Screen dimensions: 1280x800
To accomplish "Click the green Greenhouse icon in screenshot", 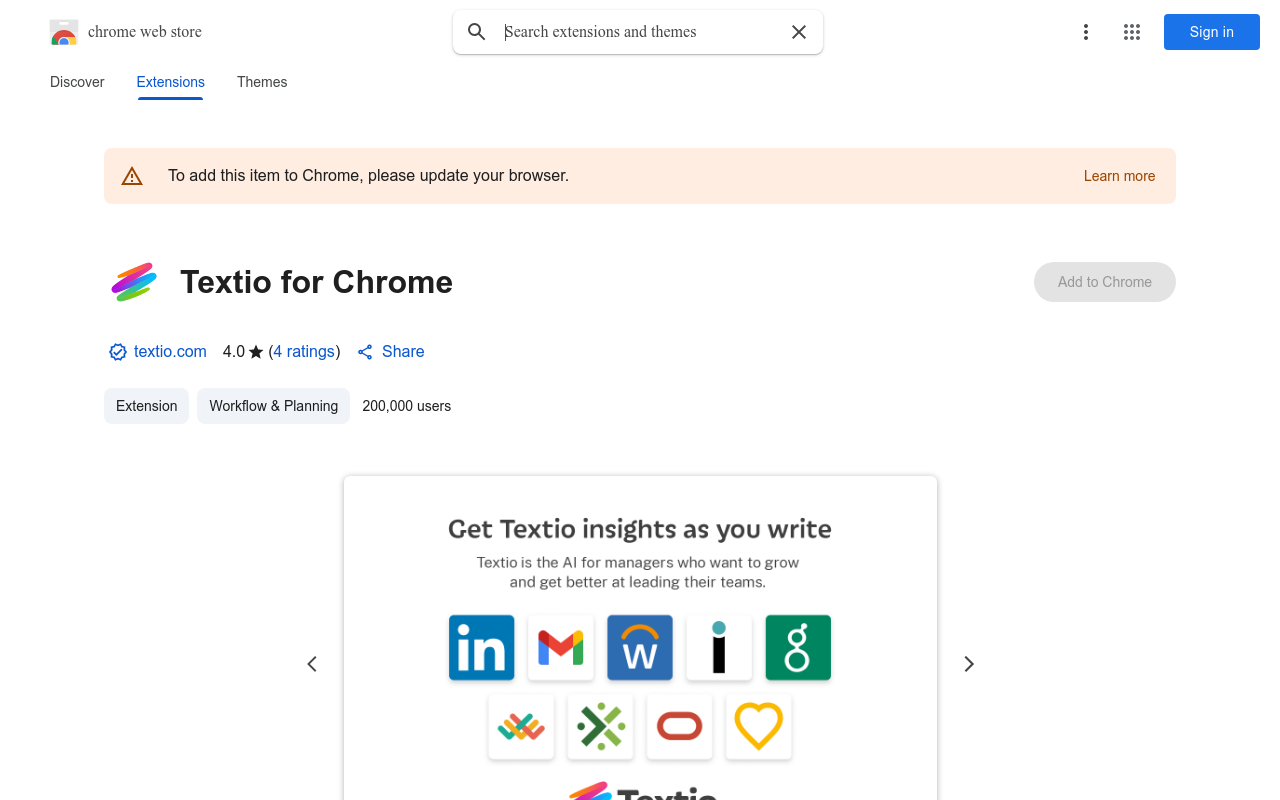I will pyautogui.click(x=798, y=648).
